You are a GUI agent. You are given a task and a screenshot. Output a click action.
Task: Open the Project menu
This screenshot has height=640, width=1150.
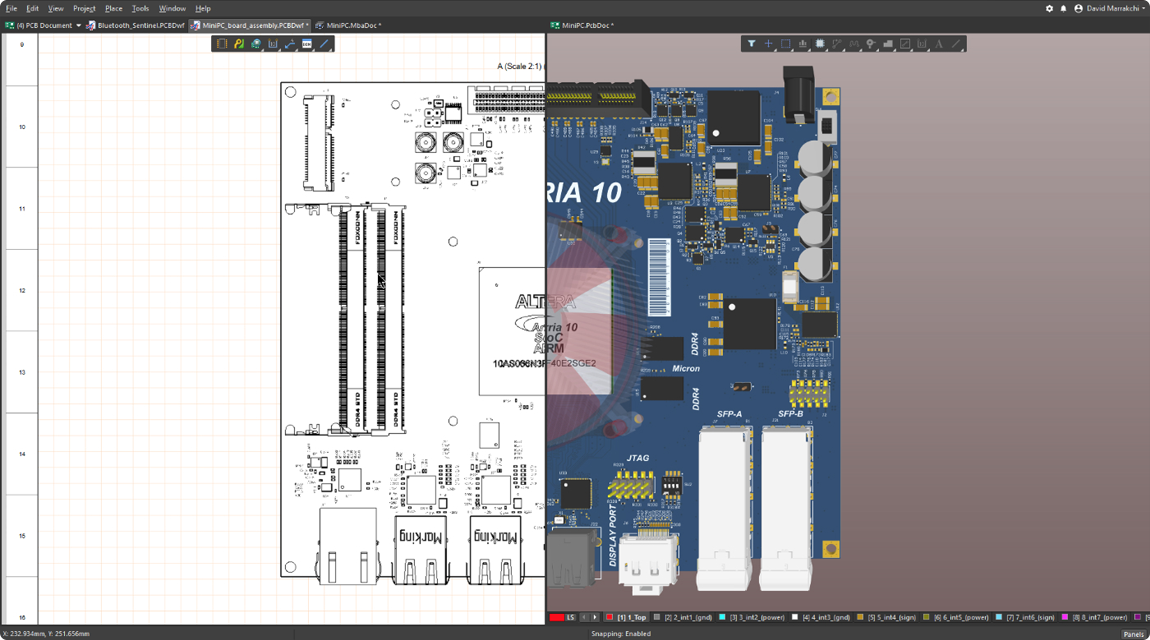pyautogui.click(x=84, y=8)
